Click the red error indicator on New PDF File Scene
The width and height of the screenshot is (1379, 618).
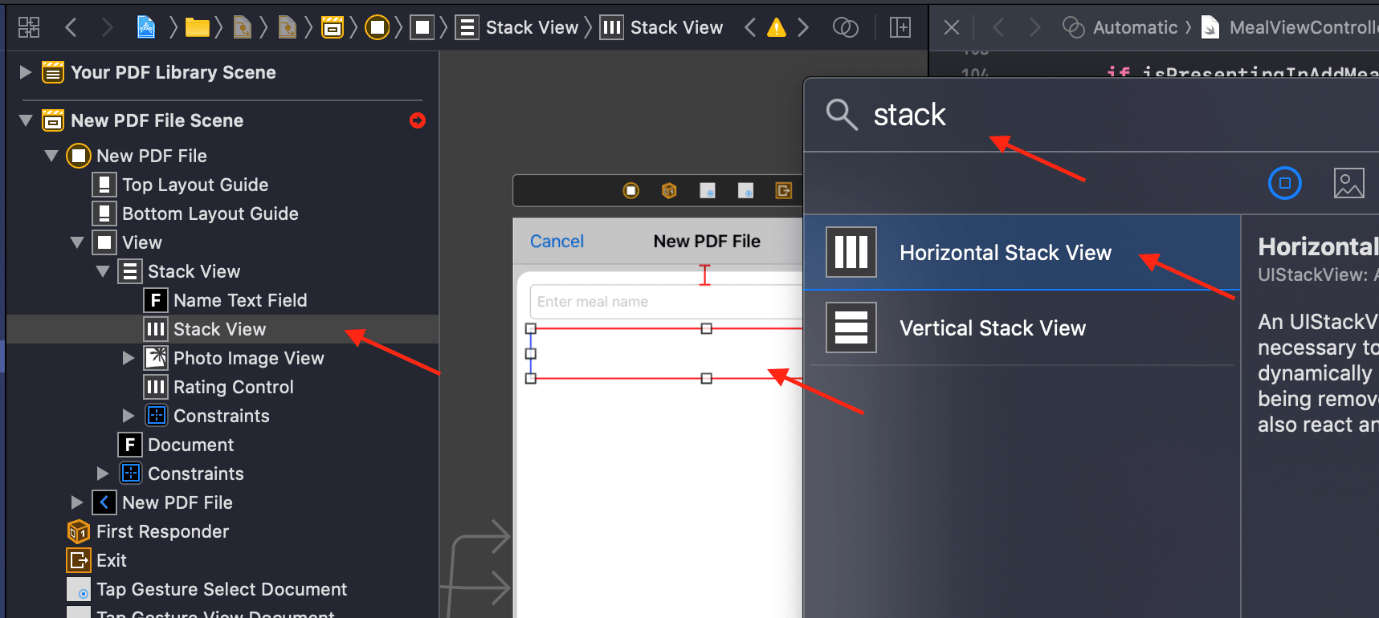tap(418, 120)
